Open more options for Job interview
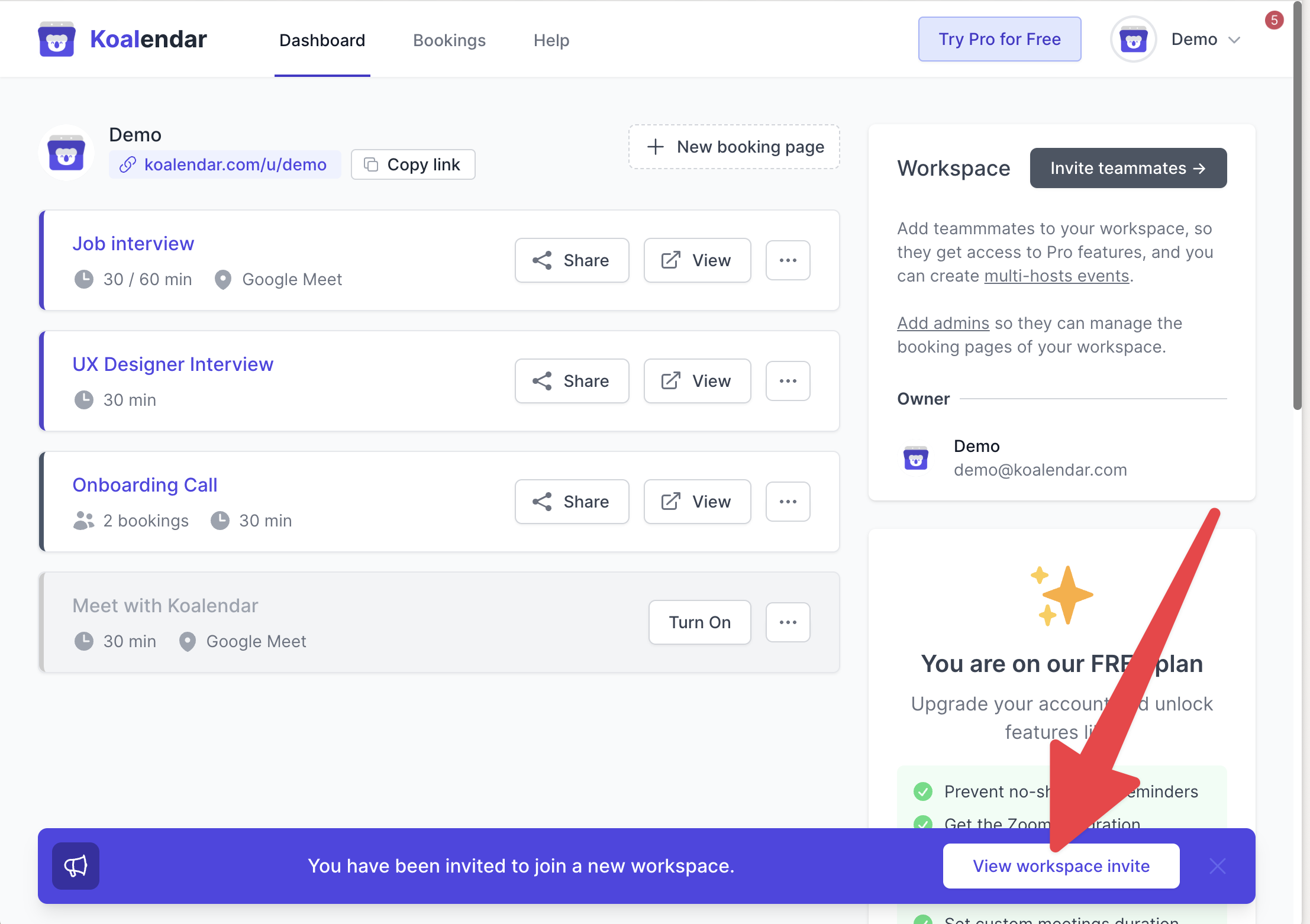This screenshot has width=1310, height=924. click(x=788, y=260)
